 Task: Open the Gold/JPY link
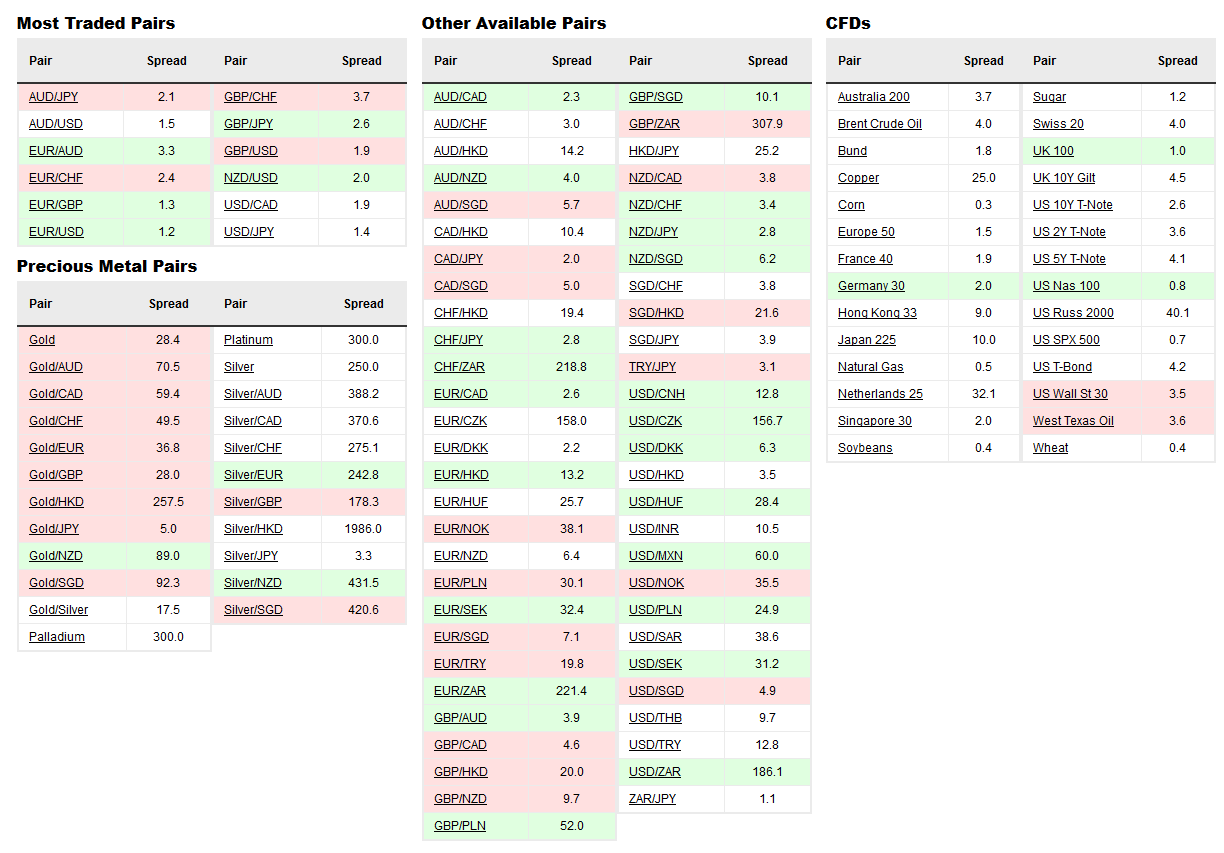coord(54,529)
